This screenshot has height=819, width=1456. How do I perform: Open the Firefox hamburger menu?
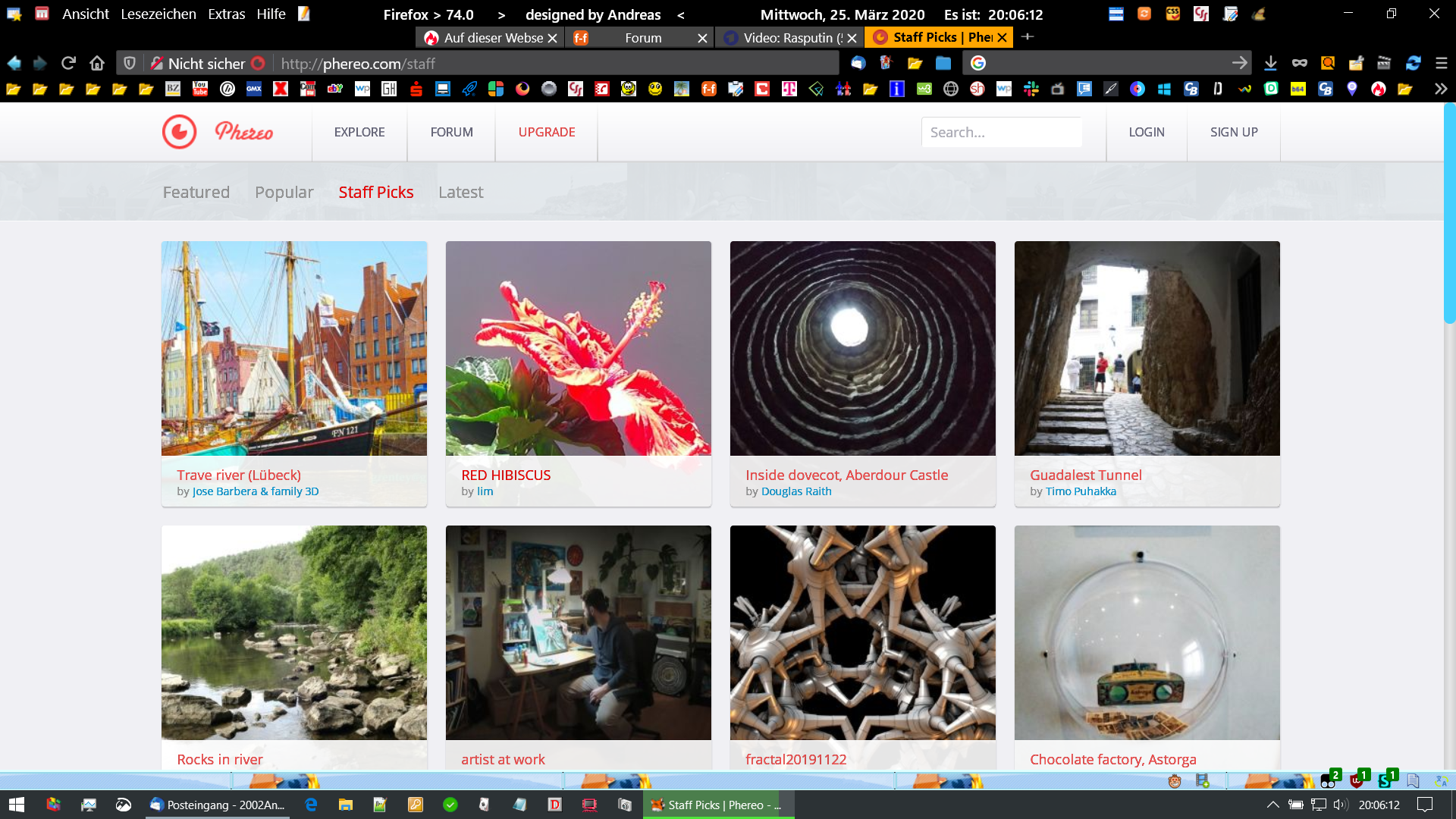pos(1442,63)
